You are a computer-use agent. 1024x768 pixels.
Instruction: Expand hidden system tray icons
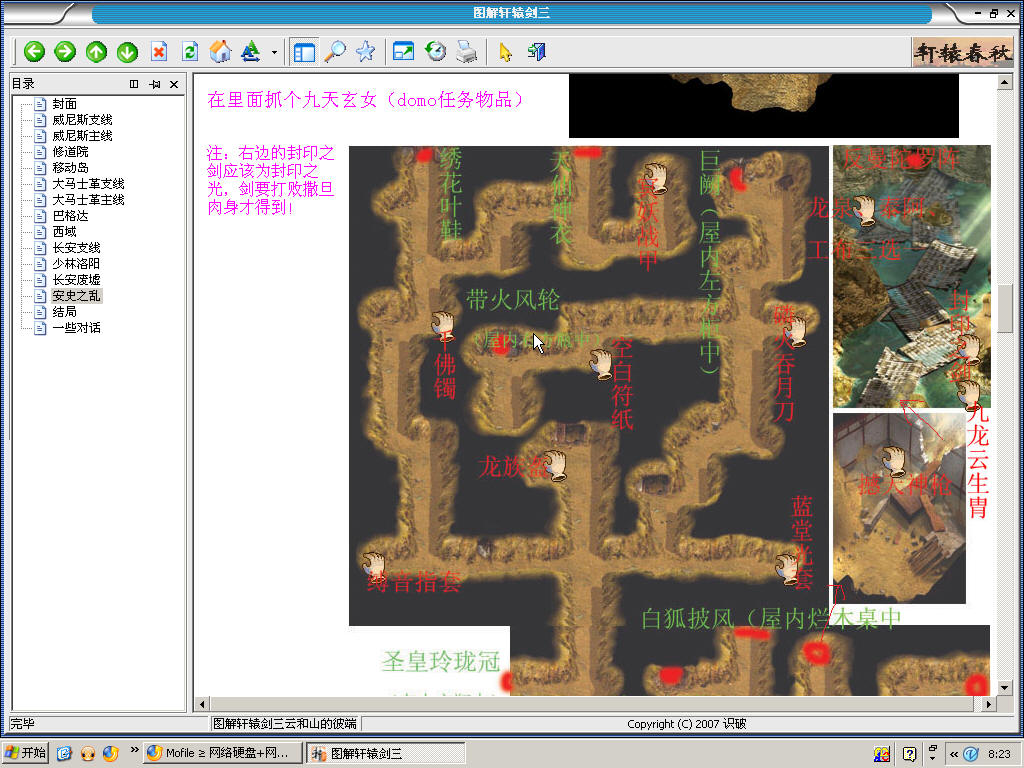click(x=953, y=754)
